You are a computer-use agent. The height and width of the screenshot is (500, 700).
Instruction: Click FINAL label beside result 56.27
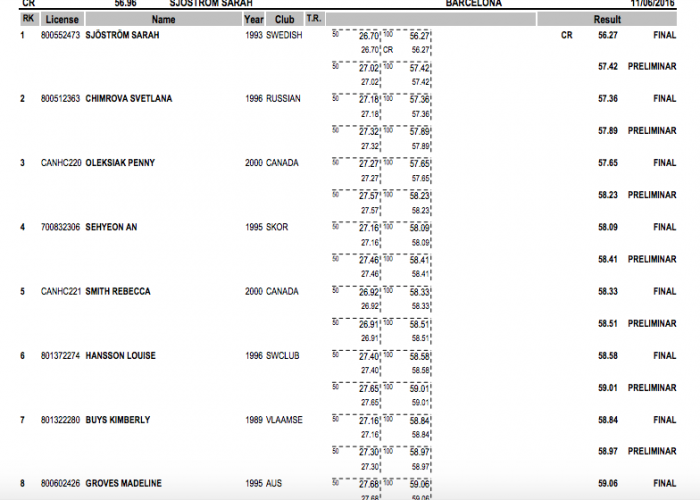[664, 35]
